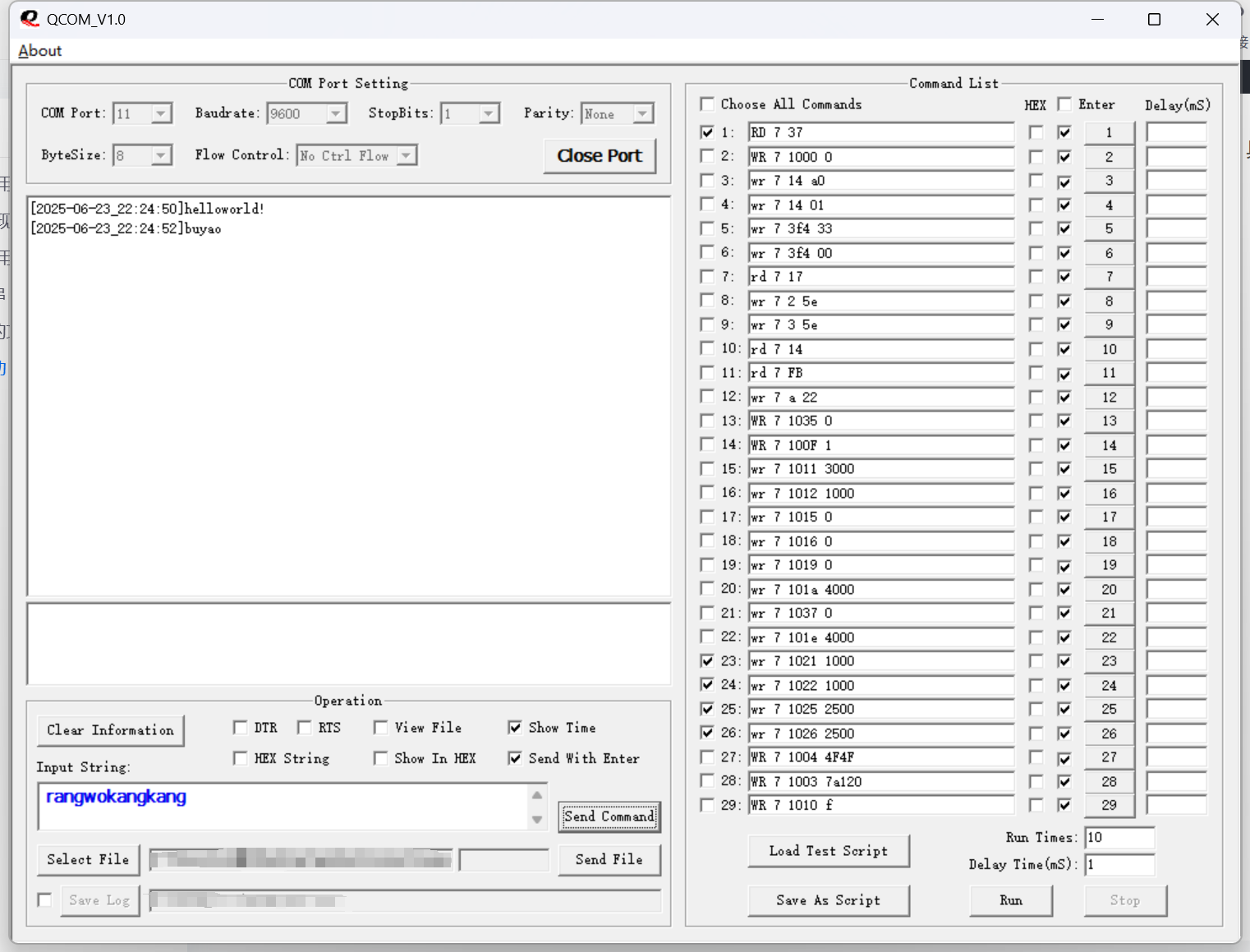Click the QCOM logo in the title bar
Viewport: 1250px width, 952px height.
click(x=30, y=19)
